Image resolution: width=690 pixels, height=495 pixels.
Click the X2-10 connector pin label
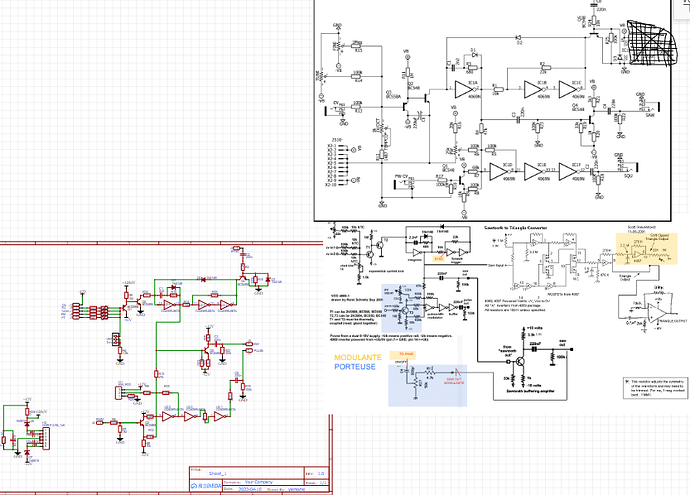(330, 185)
